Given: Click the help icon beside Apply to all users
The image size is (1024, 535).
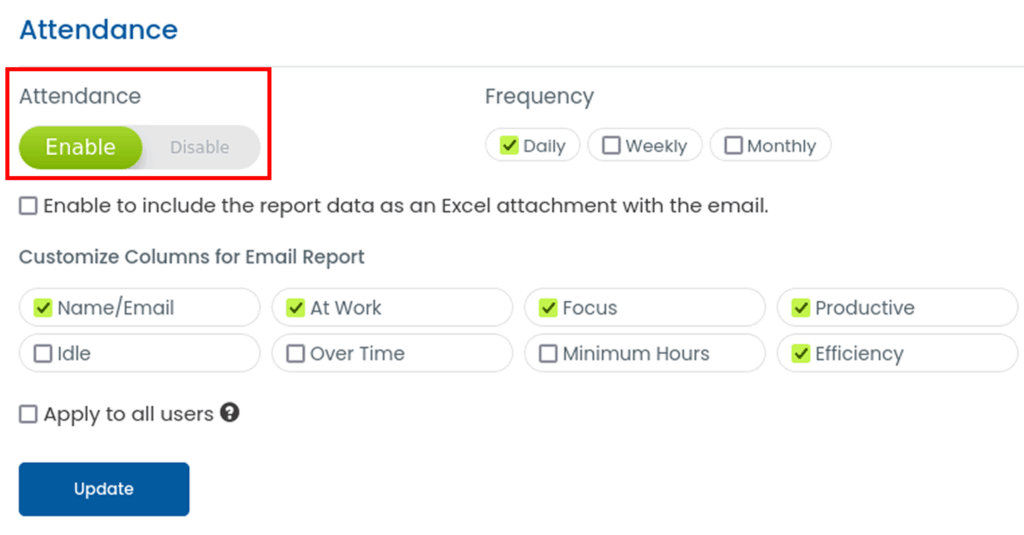Looking at the screenshot, I should click(230, 412).
